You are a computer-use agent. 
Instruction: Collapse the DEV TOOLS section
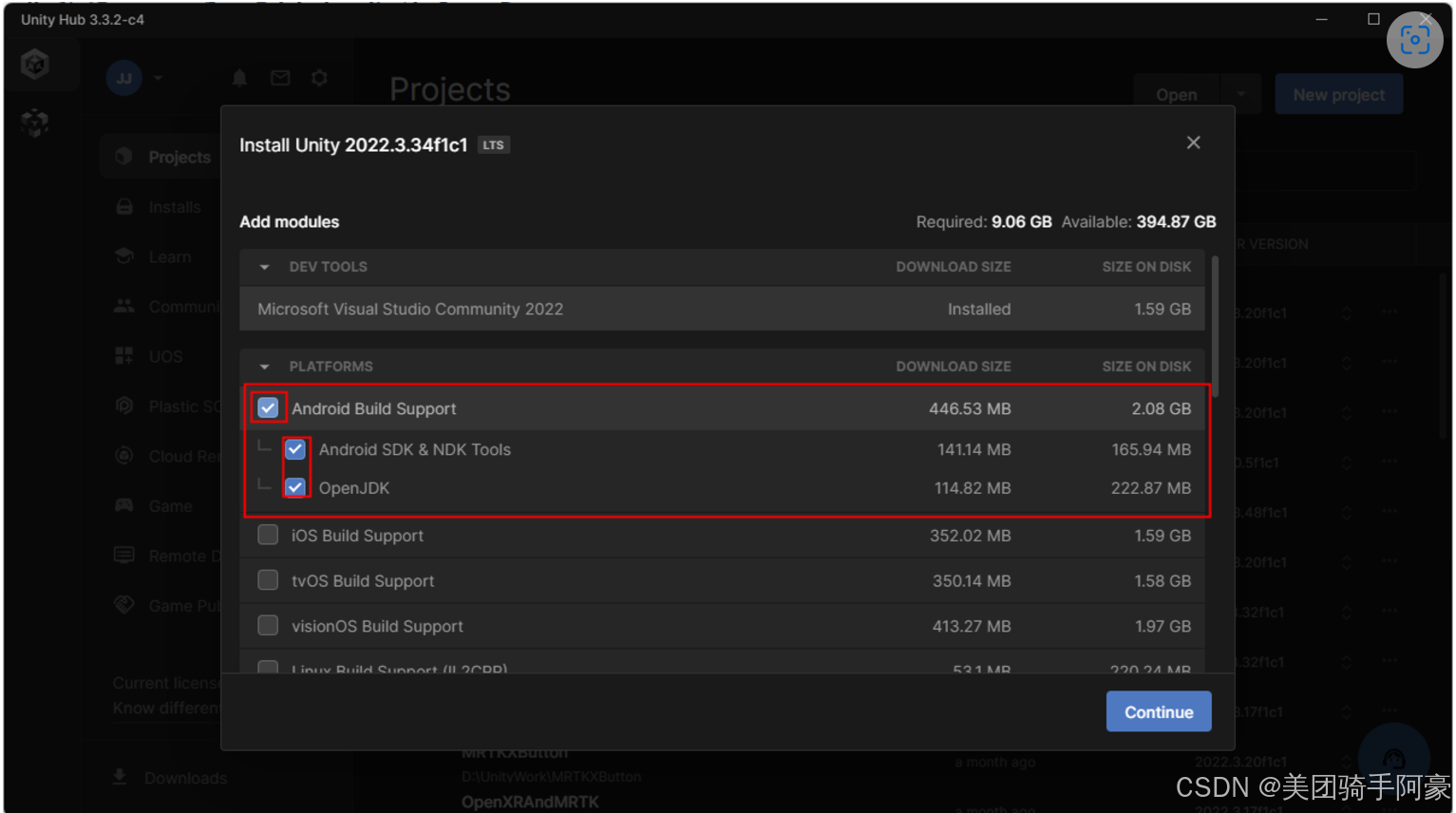click(265, 267)
